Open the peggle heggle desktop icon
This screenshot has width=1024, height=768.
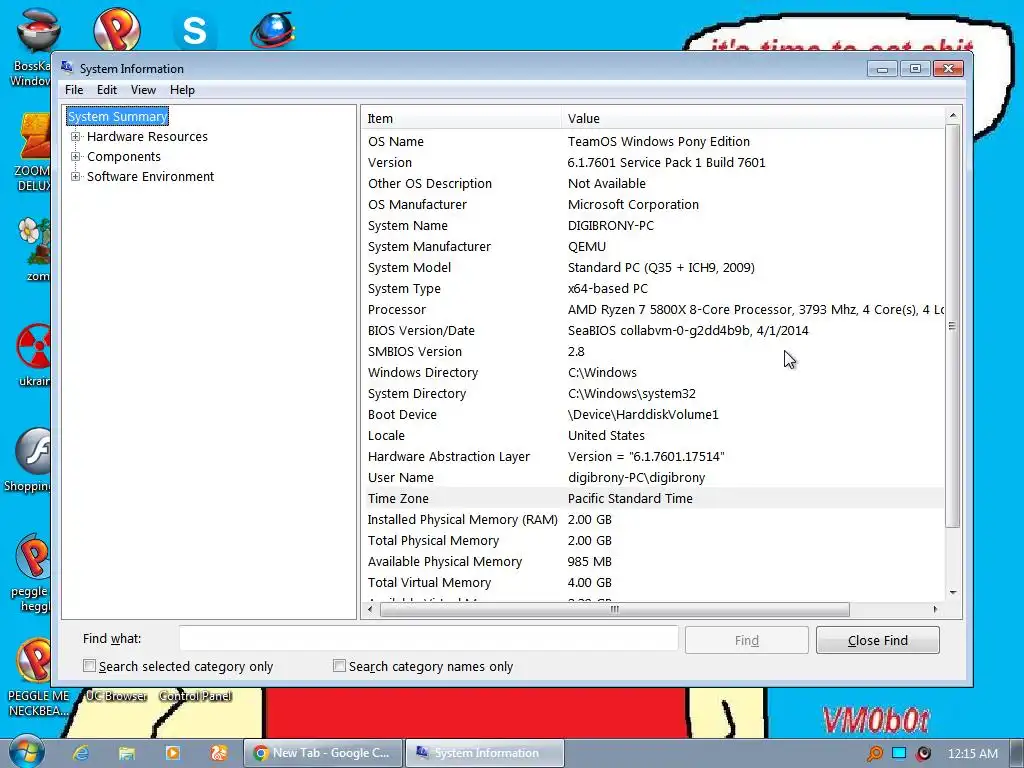tap(31, 572)
